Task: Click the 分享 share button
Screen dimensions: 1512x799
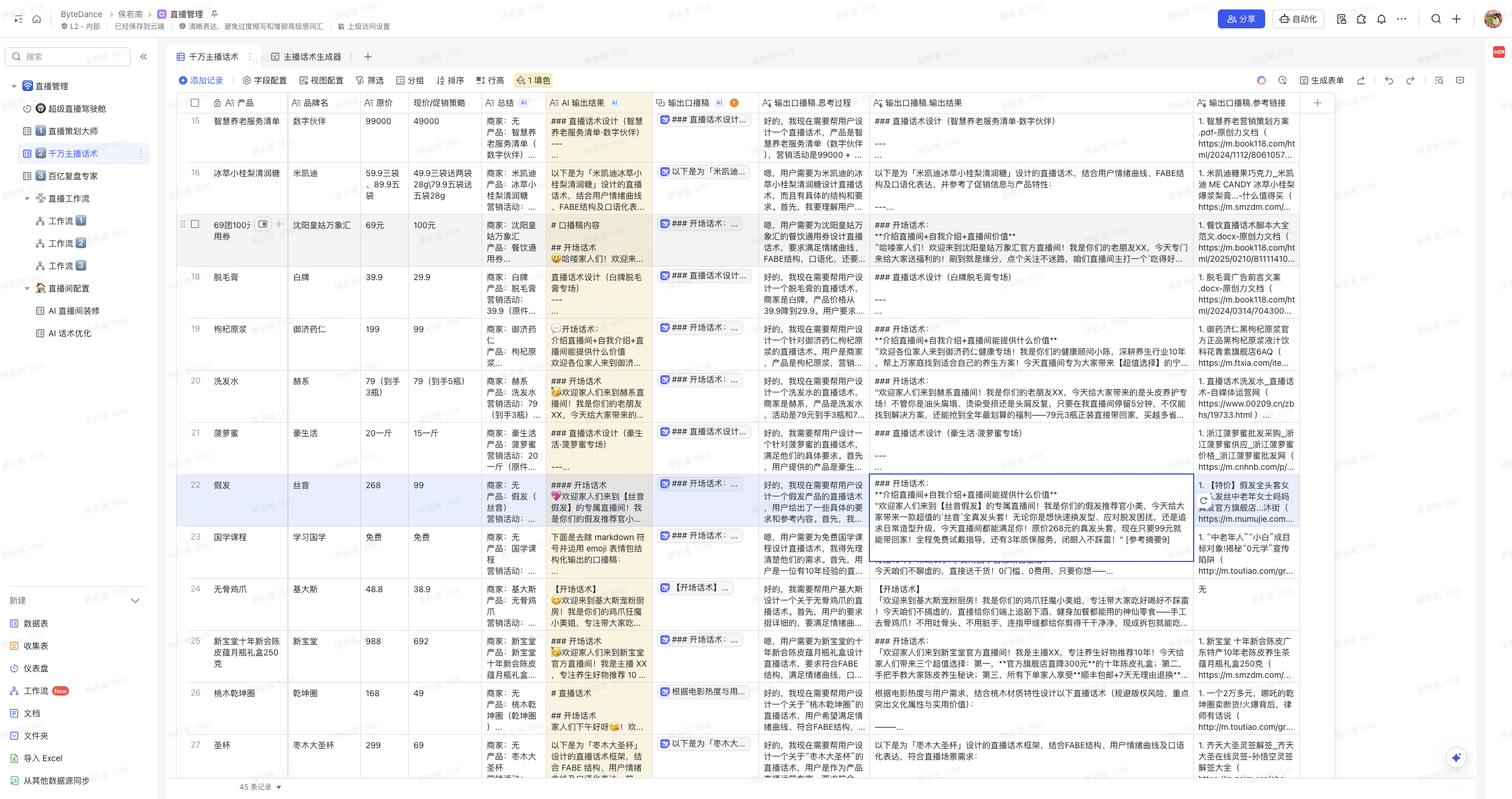Action: point(1241,19)
